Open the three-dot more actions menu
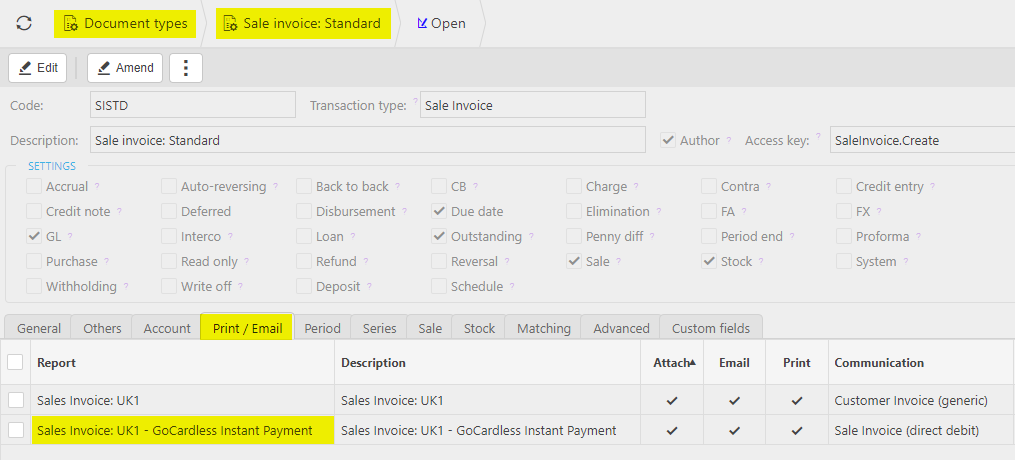1015x460 pixels. (x=186, y=68)
